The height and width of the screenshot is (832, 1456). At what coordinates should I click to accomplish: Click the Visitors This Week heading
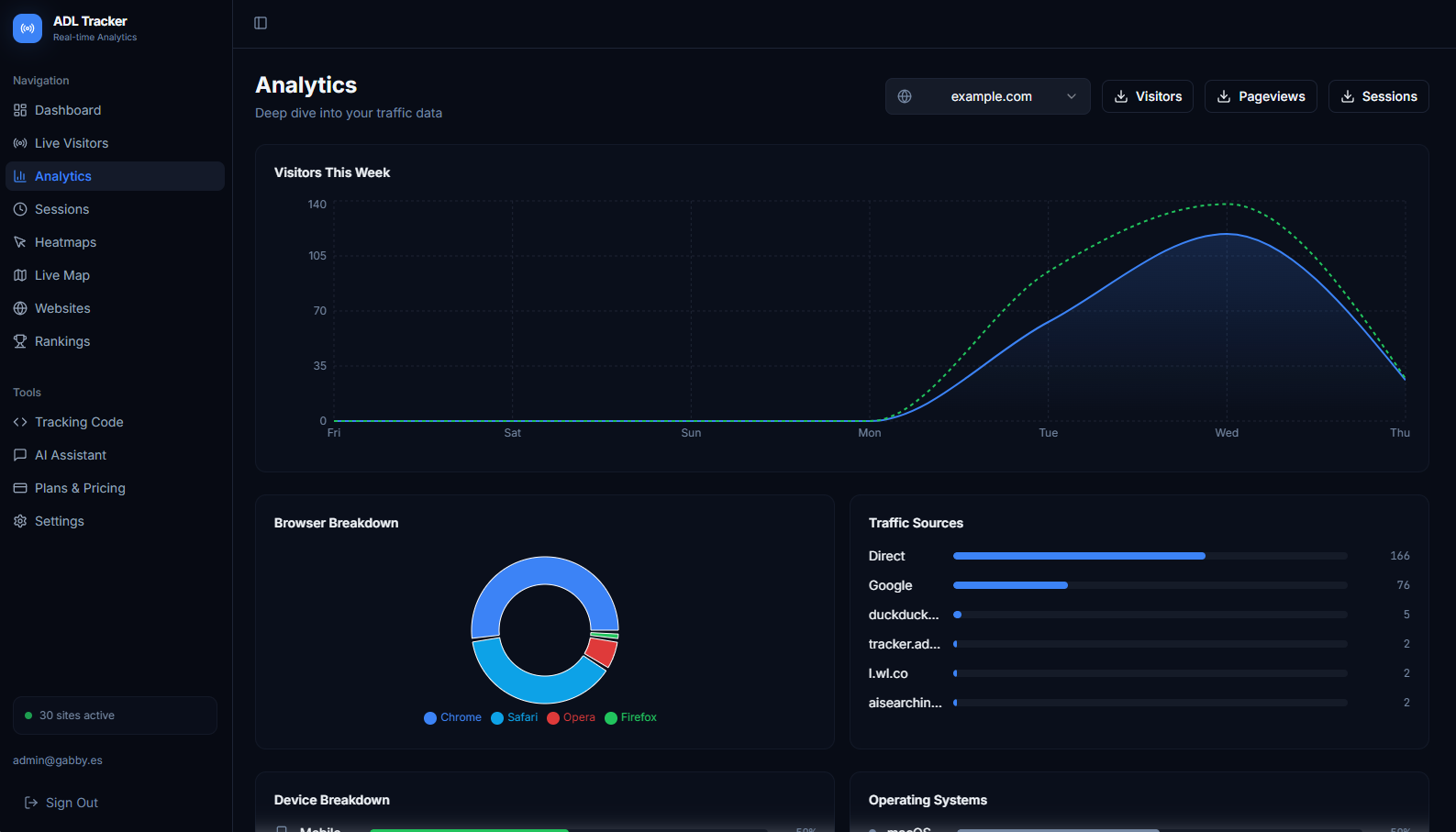332,172
